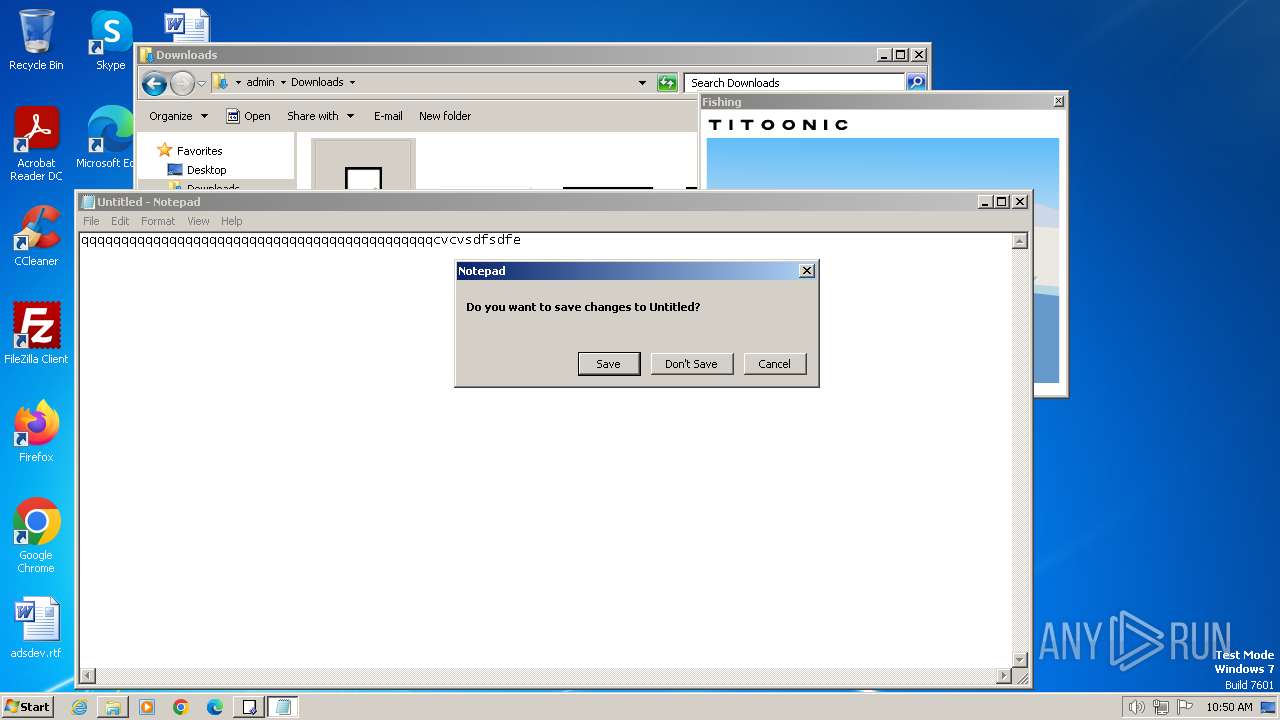
Task: Expand the Downloads breadcrumb arrow
Action: tap(352, 83)
